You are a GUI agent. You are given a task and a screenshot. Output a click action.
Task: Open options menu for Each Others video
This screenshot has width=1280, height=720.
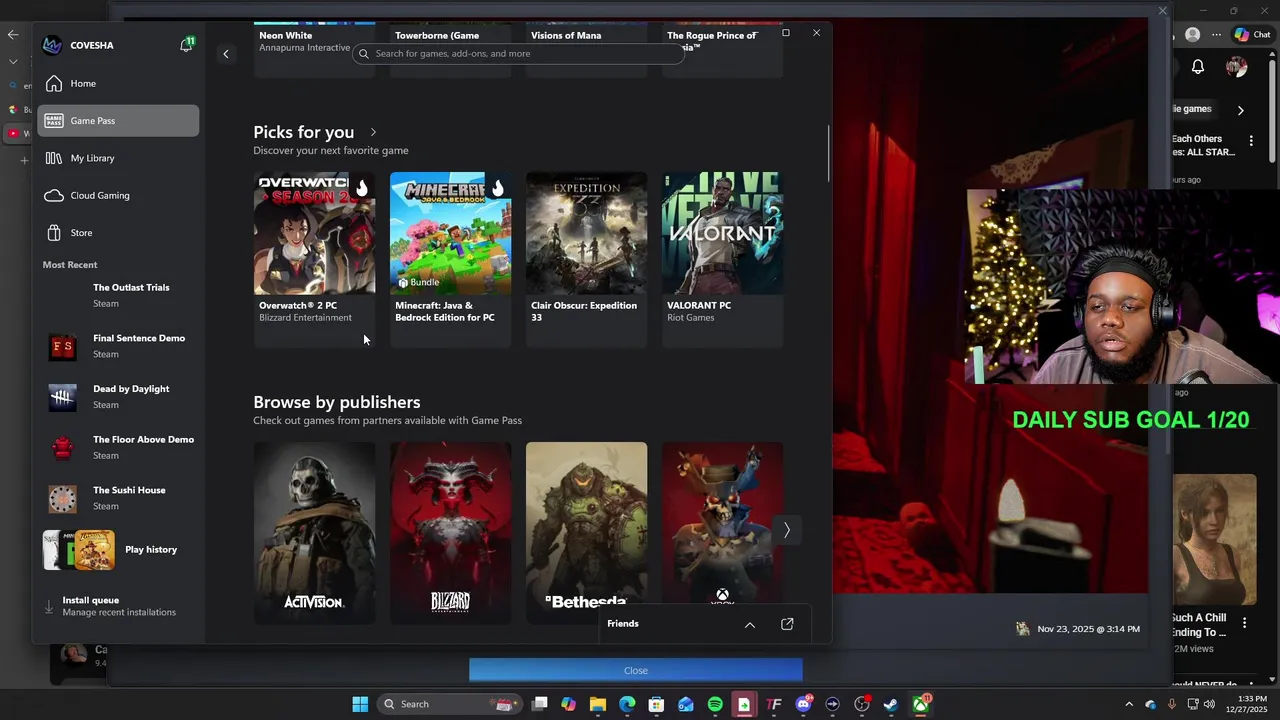click(1251, 141)
